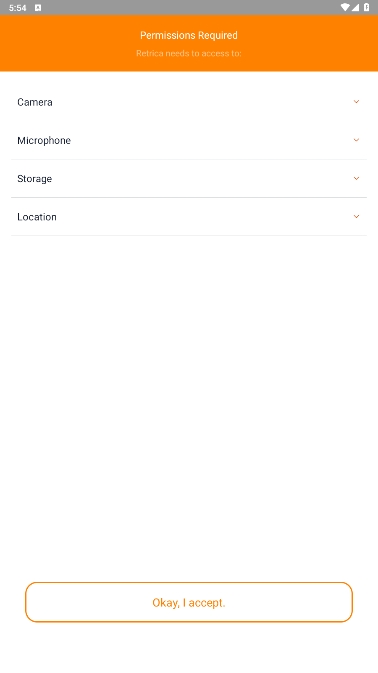Click the divider line beneath the Location row

[x=189, y=235]
